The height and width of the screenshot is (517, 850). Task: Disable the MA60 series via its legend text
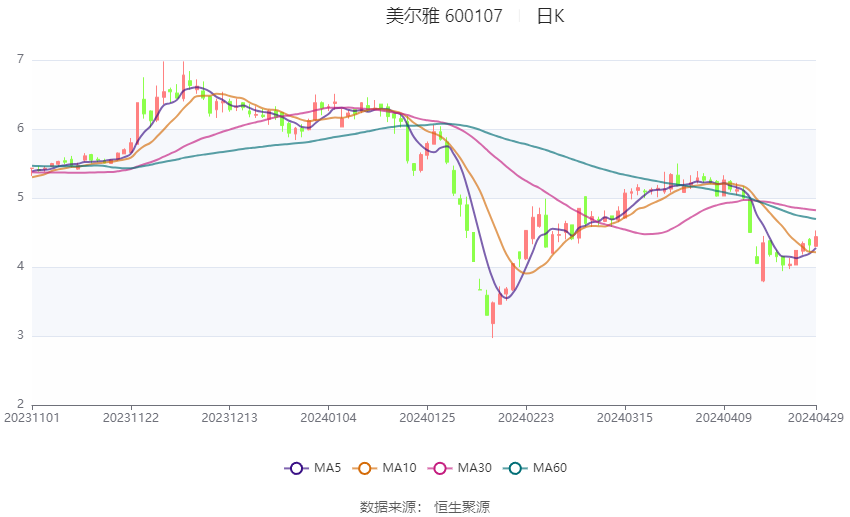click(x=550, y=468)
